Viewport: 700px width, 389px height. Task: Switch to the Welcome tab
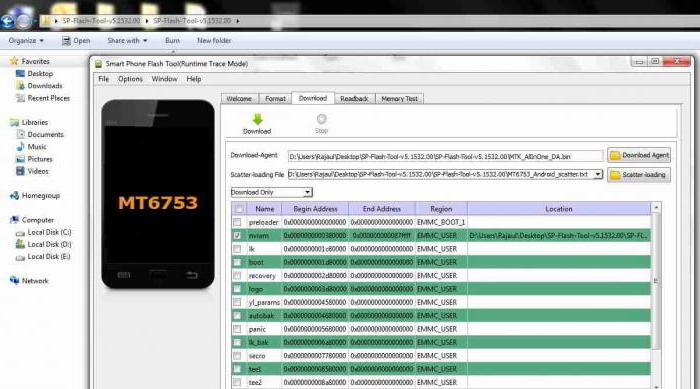click(239, 99)
